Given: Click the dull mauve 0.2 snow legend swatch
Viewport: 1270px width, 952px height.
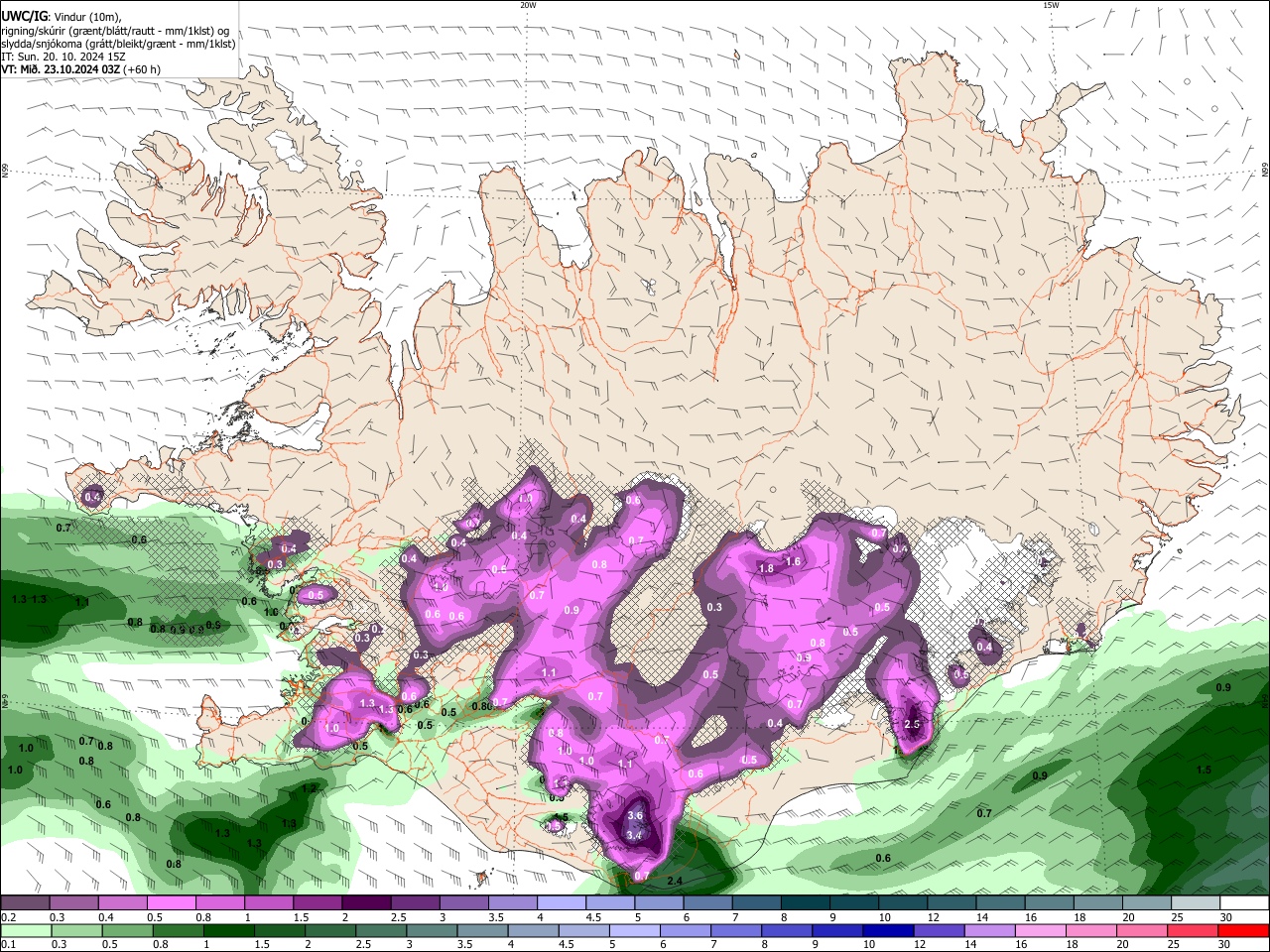Looking at the screenshot, I should tap(25, 903).
